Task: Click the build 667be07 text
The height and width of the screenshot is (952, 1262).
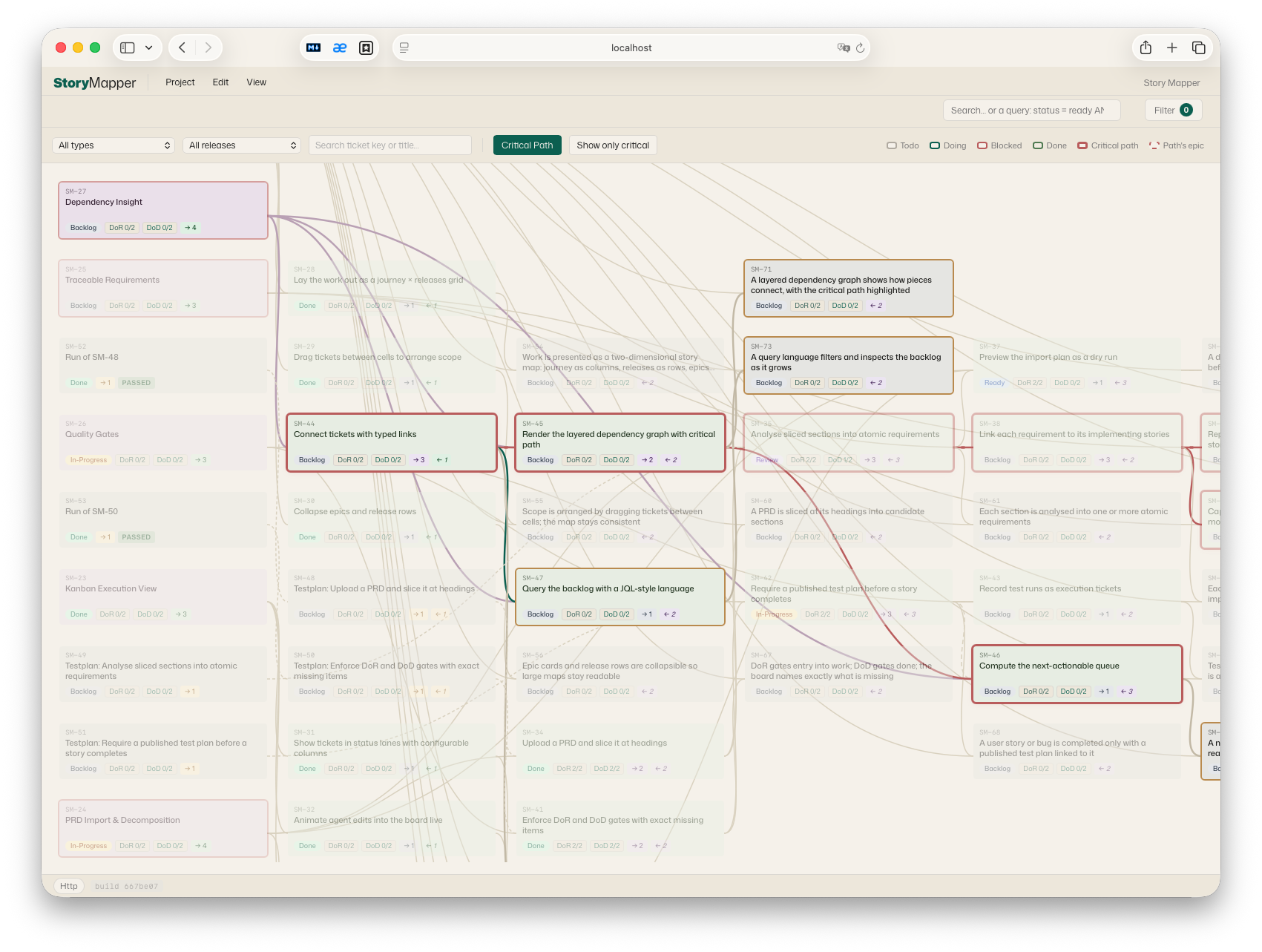Action: point(126,887)
